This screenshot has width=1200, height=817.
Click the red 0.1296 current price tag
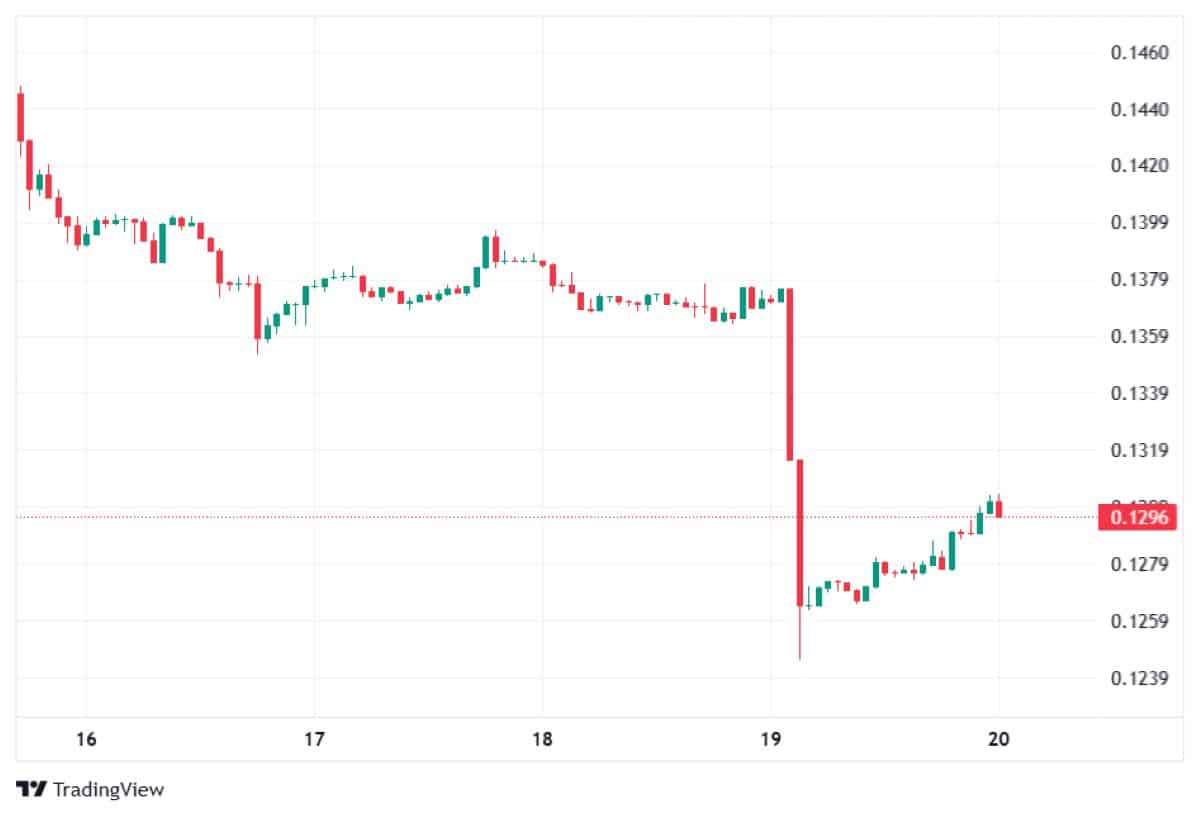pos(1137,517)
